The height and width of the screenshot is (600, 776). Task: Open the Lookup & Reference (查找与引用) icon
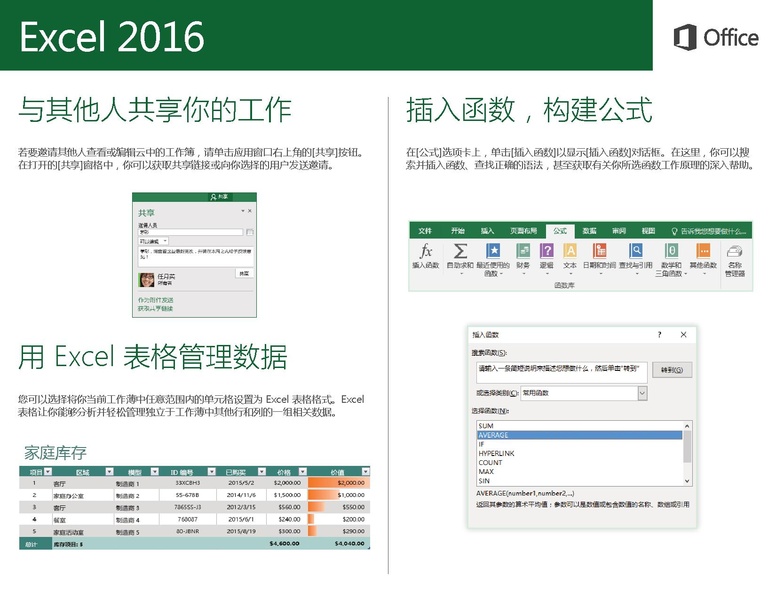tap(636, 251)
